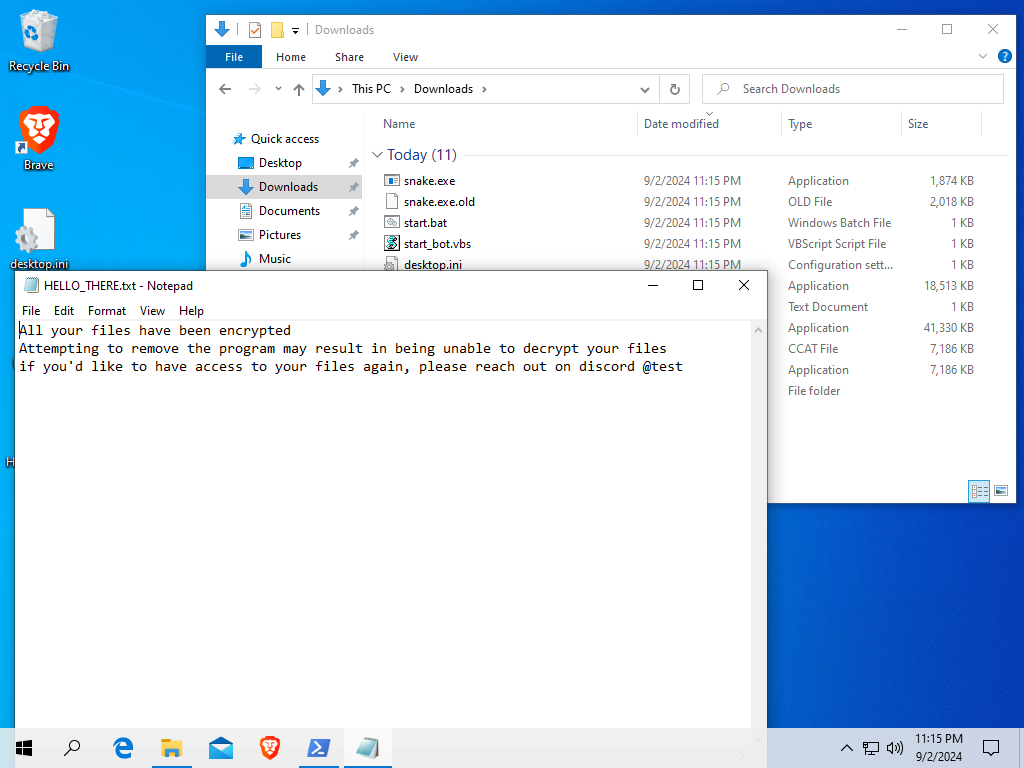
Task: Open the Format menu in Notepad
Action: click(106, 311)
